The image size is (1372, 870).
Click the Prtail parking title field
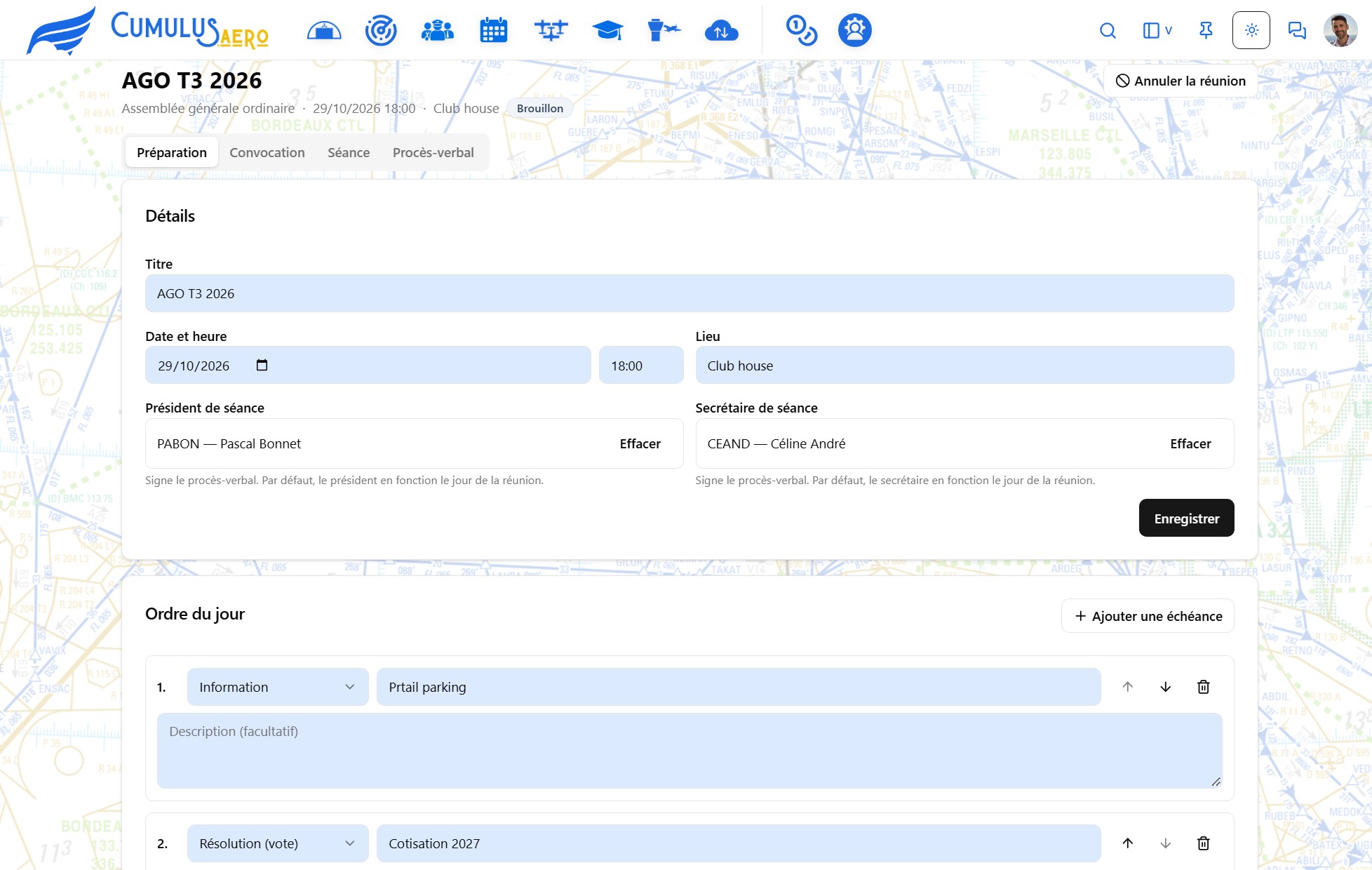click(x=739, y=687)
